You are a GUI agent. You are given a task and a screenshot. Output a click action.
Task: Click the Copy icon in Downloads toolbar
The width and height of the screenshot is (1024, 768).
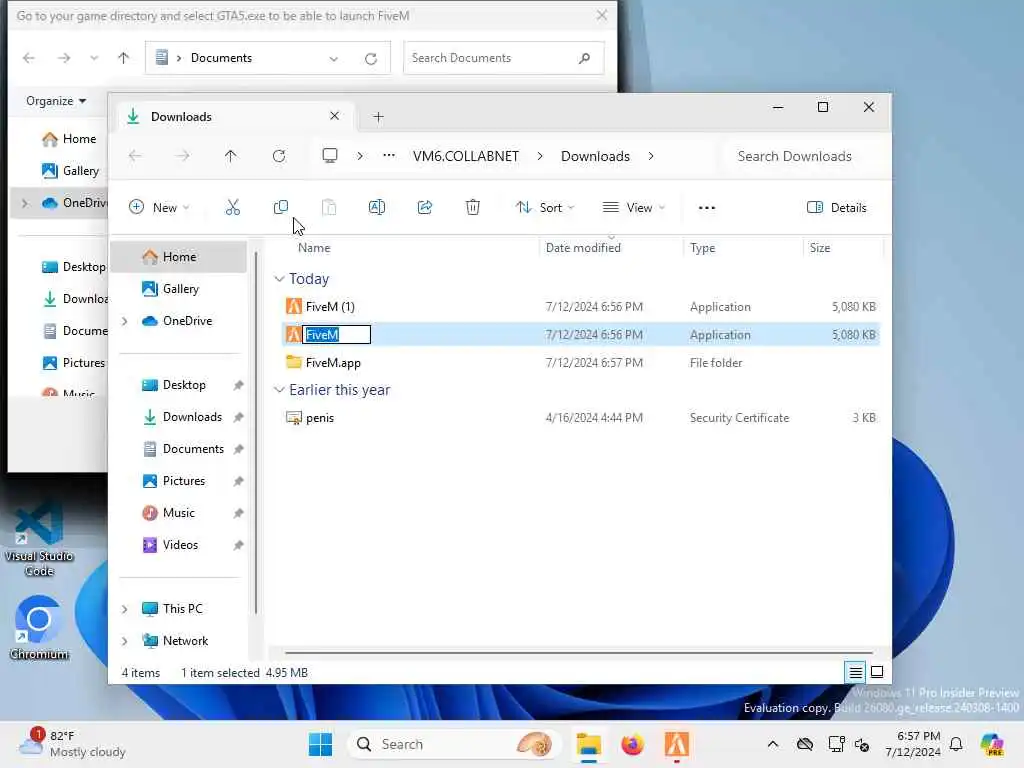click(x=281, y=208)
